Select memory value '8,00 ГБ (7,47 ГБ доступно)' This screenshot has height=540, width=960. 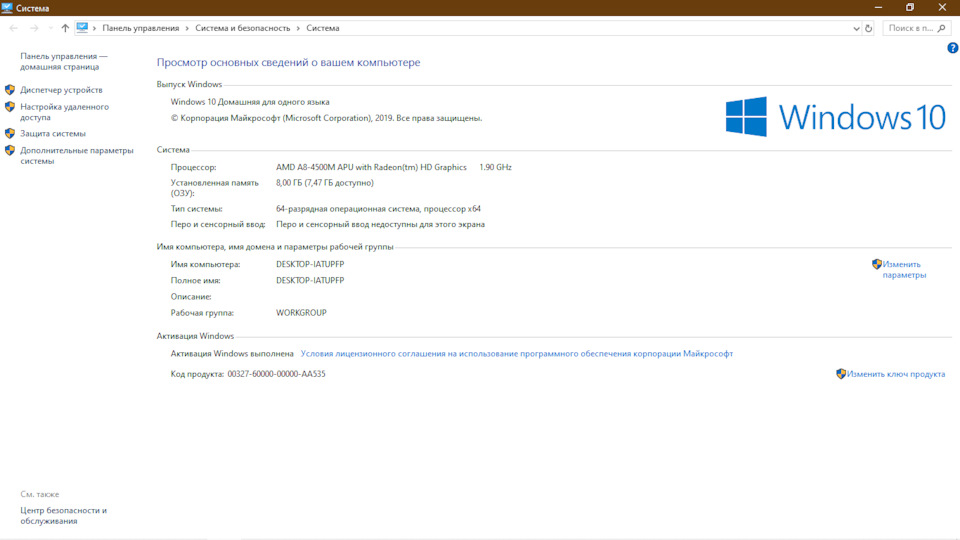click(x=324, y=183)
